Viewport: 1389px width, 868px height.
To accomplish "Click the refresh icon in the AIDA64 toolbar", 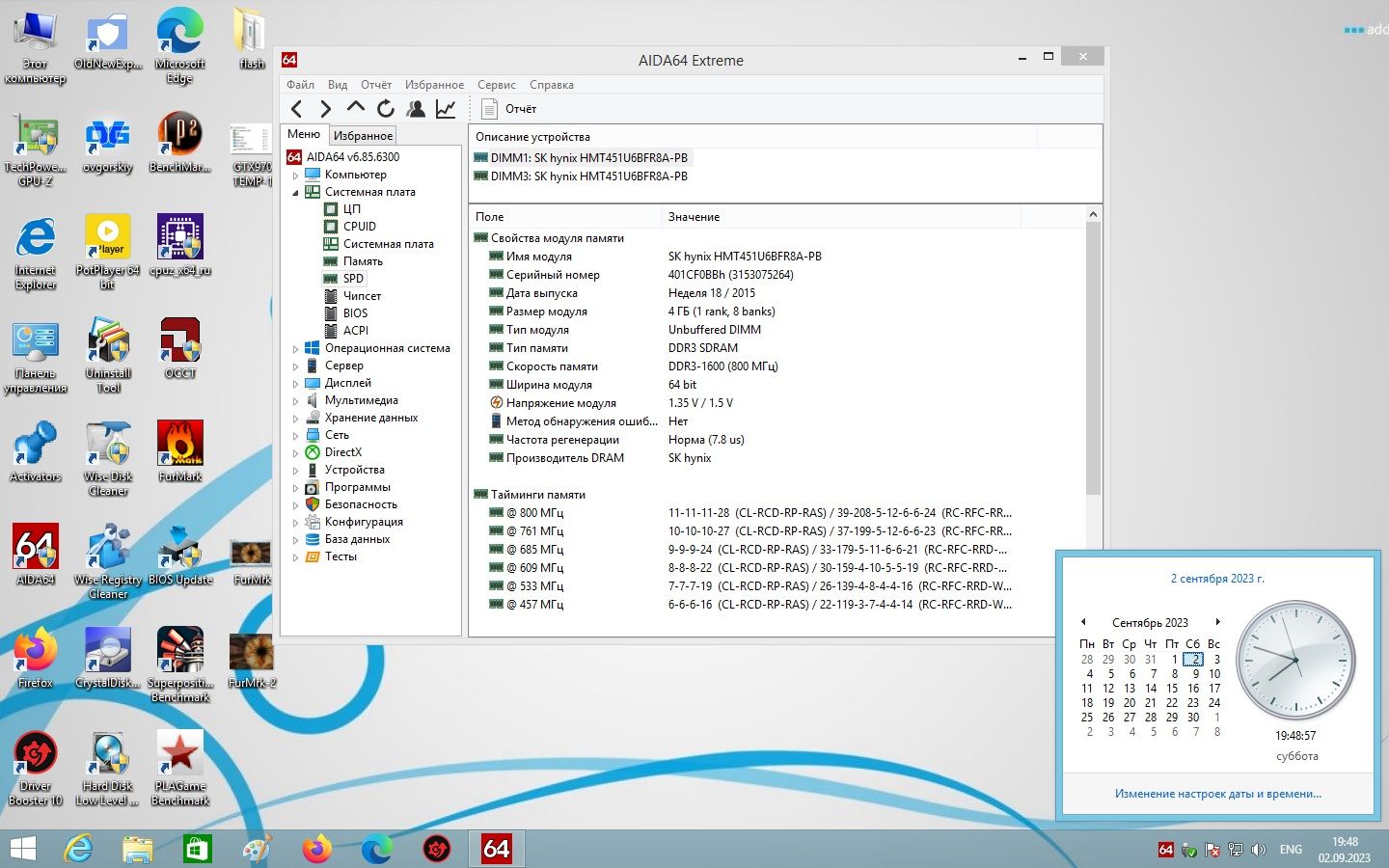I will point(386,109).
